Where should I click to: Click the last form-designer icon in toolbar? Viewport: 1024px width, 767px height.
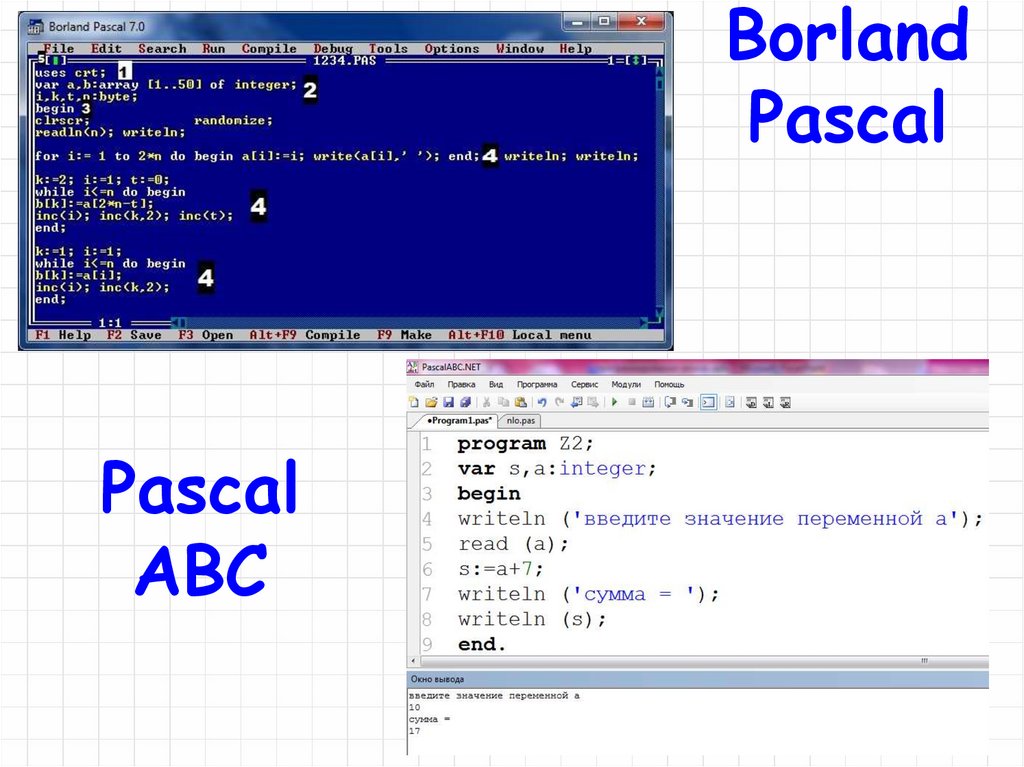[x=786, y=402]
